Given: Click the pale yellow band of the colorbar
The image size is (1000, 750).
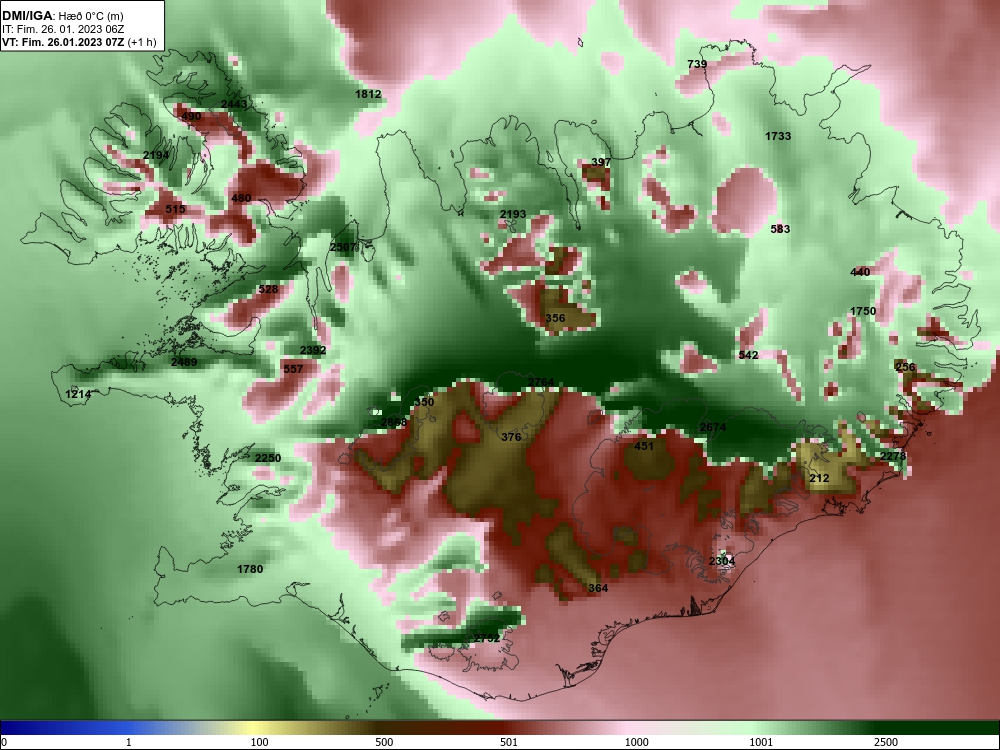Looking at the screenshot, I should (252, 728).
